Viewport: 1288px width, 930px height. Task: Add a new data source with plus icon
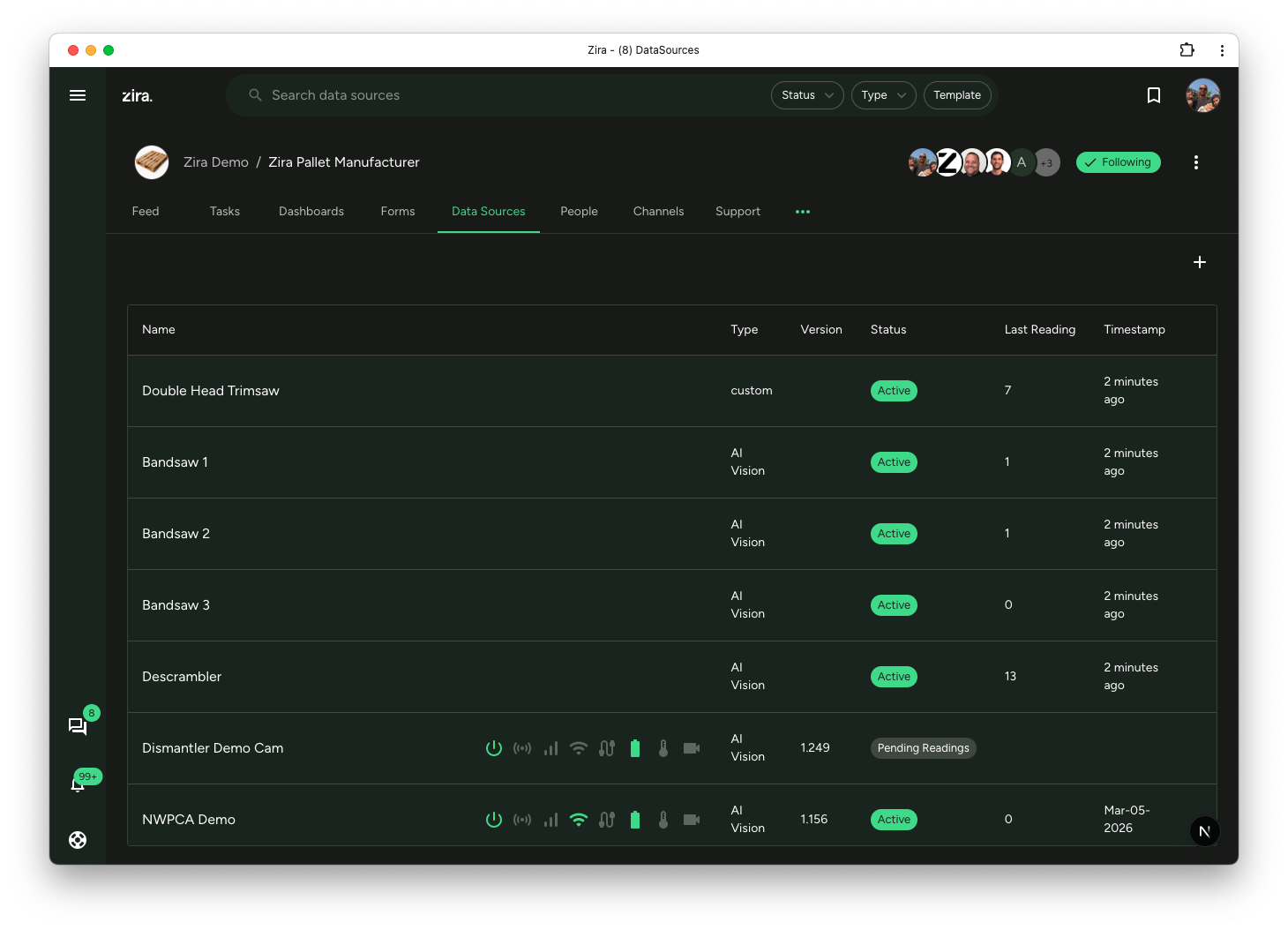point(1200,262)
